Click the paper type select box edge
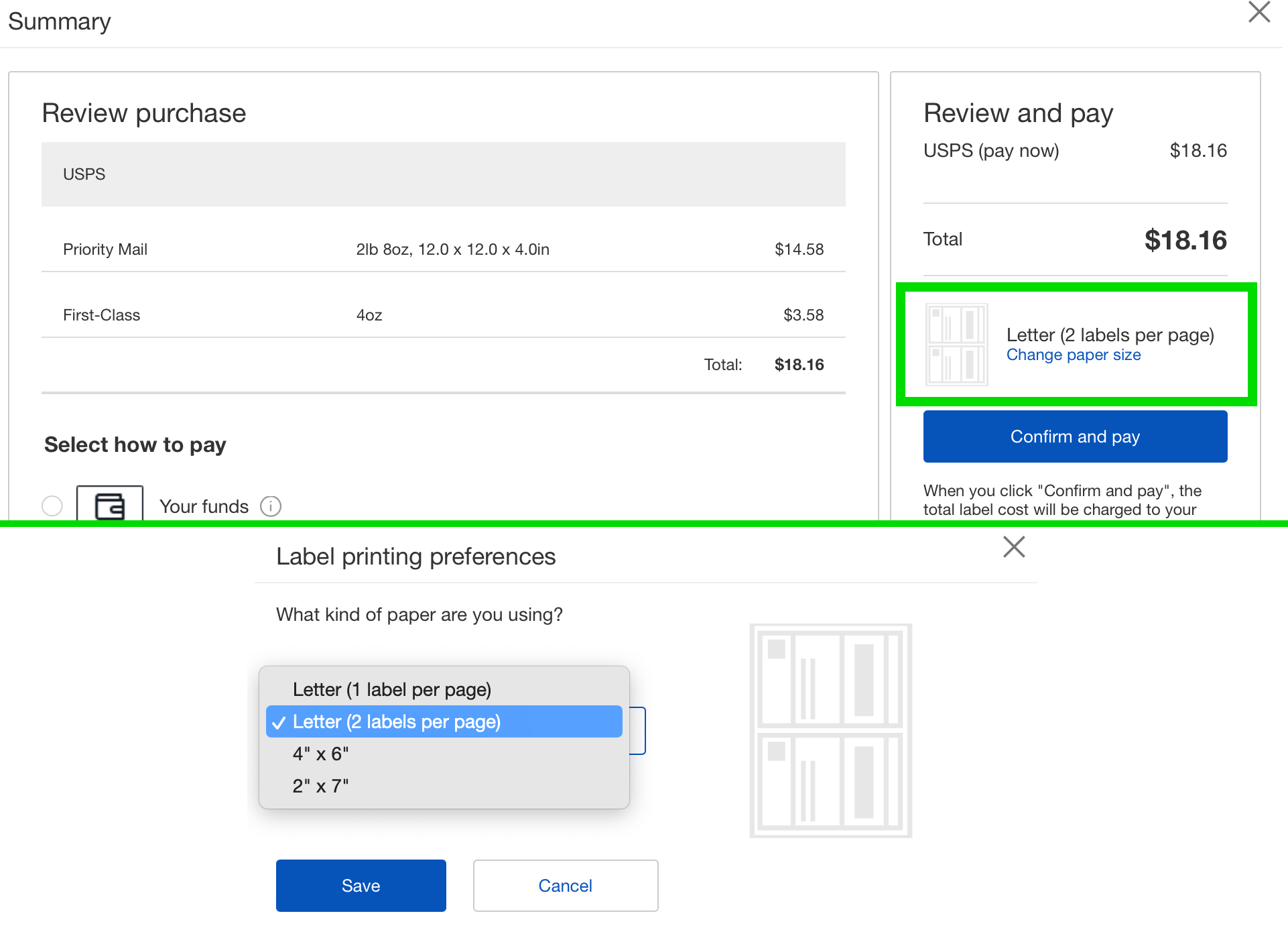This screenshot has width=1288, height=940. pyautogui.click(x=639, y=731)
